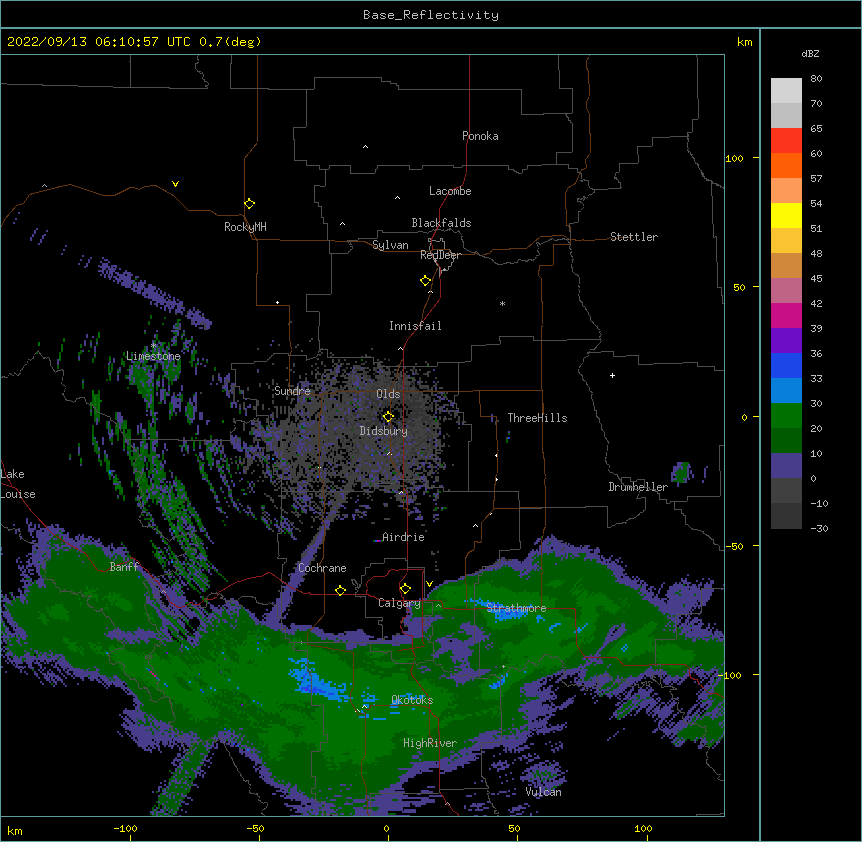This screenshot has width=862, height=842.
Task: Click the HighRiver label
Action: coord(430,743)
